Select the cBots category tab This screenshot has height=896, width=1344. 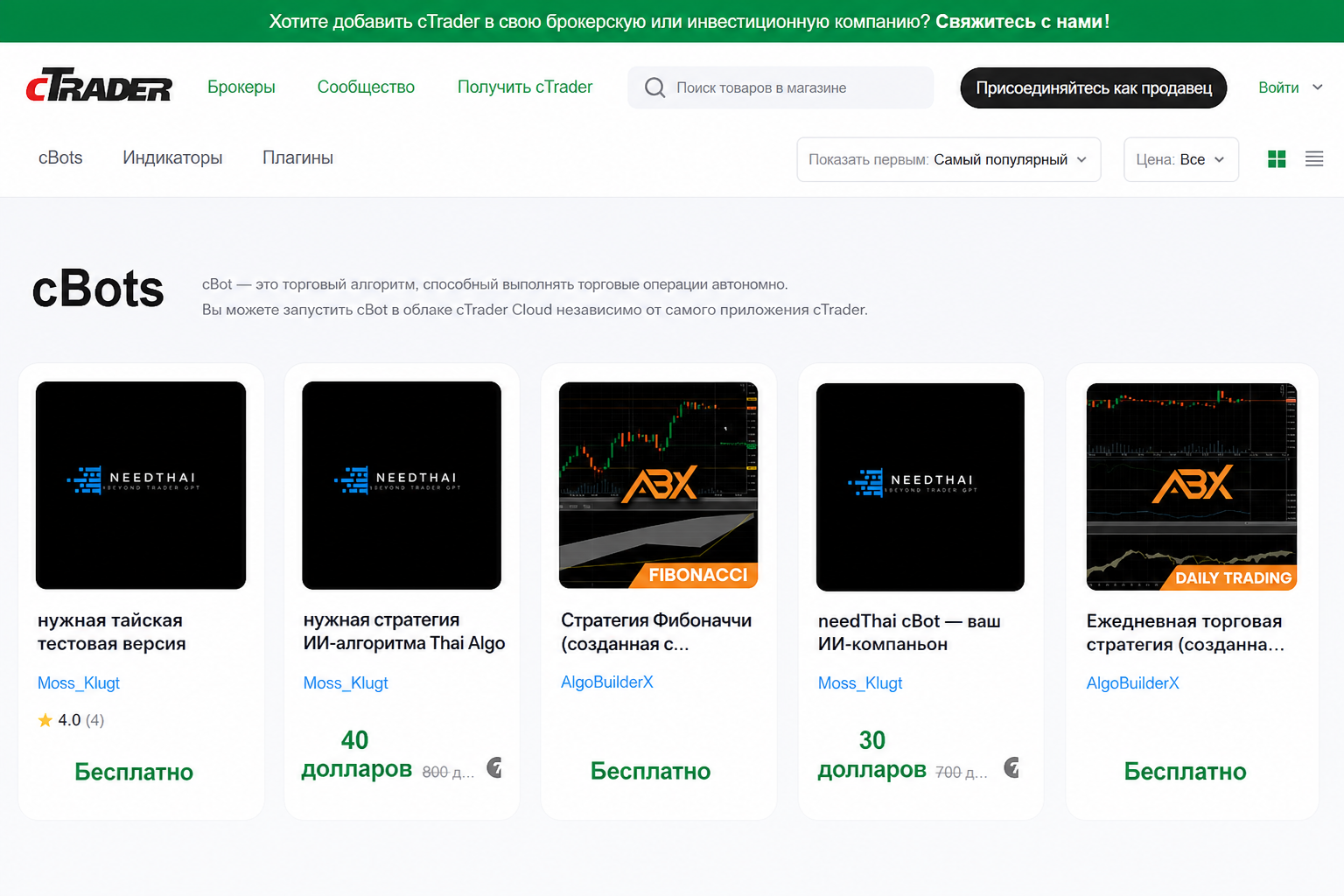pyautogui.click(x=60, y=157)
